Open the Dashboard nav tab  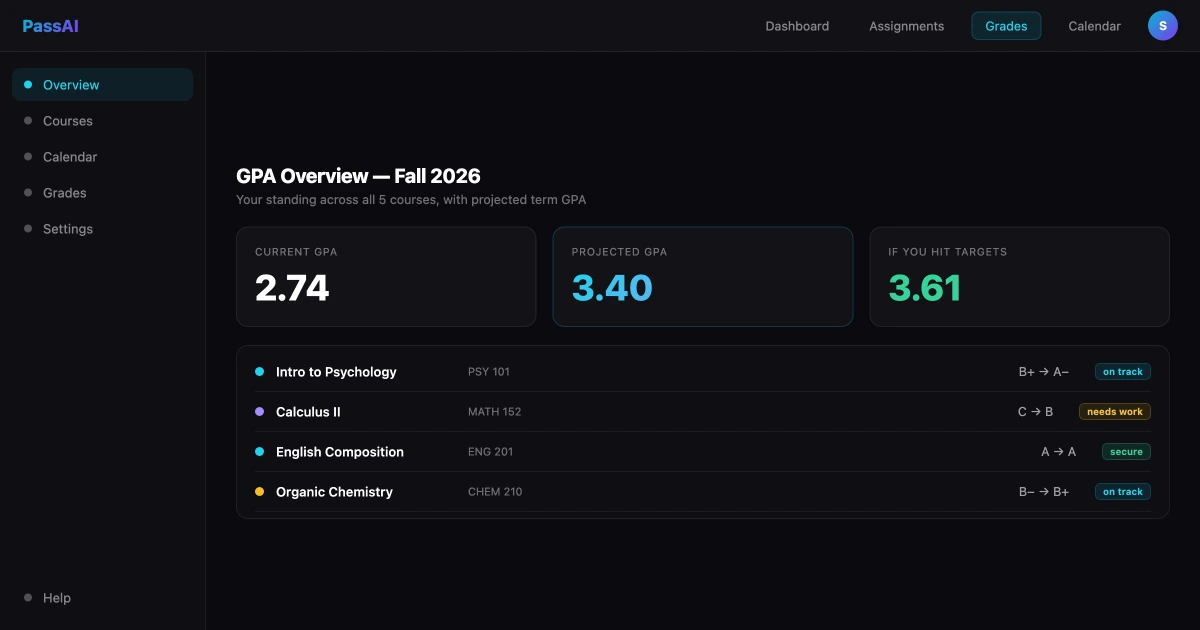[x=797, y=26]
